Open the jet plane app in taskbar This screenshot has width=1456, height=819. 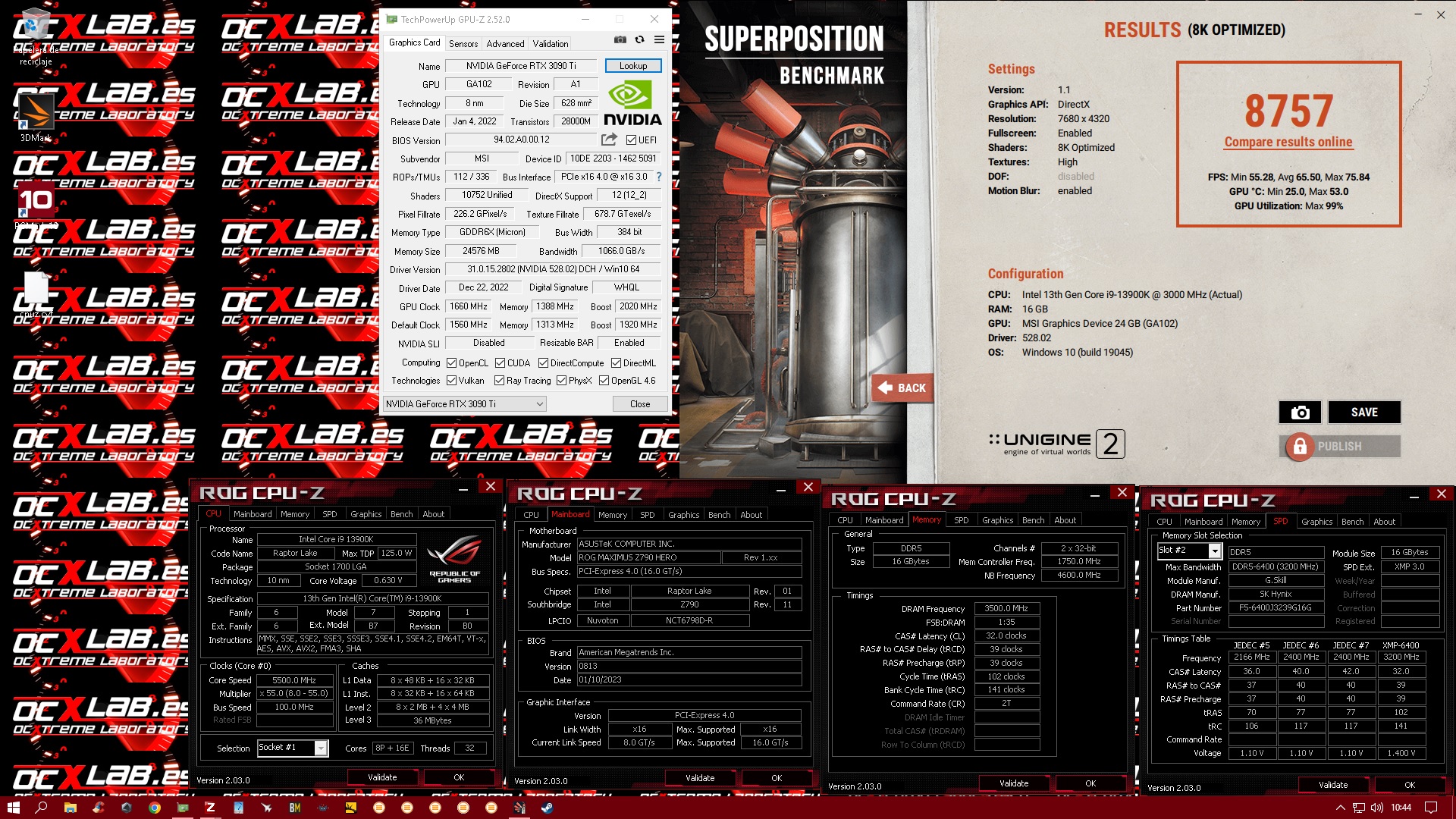click(266, 808)
